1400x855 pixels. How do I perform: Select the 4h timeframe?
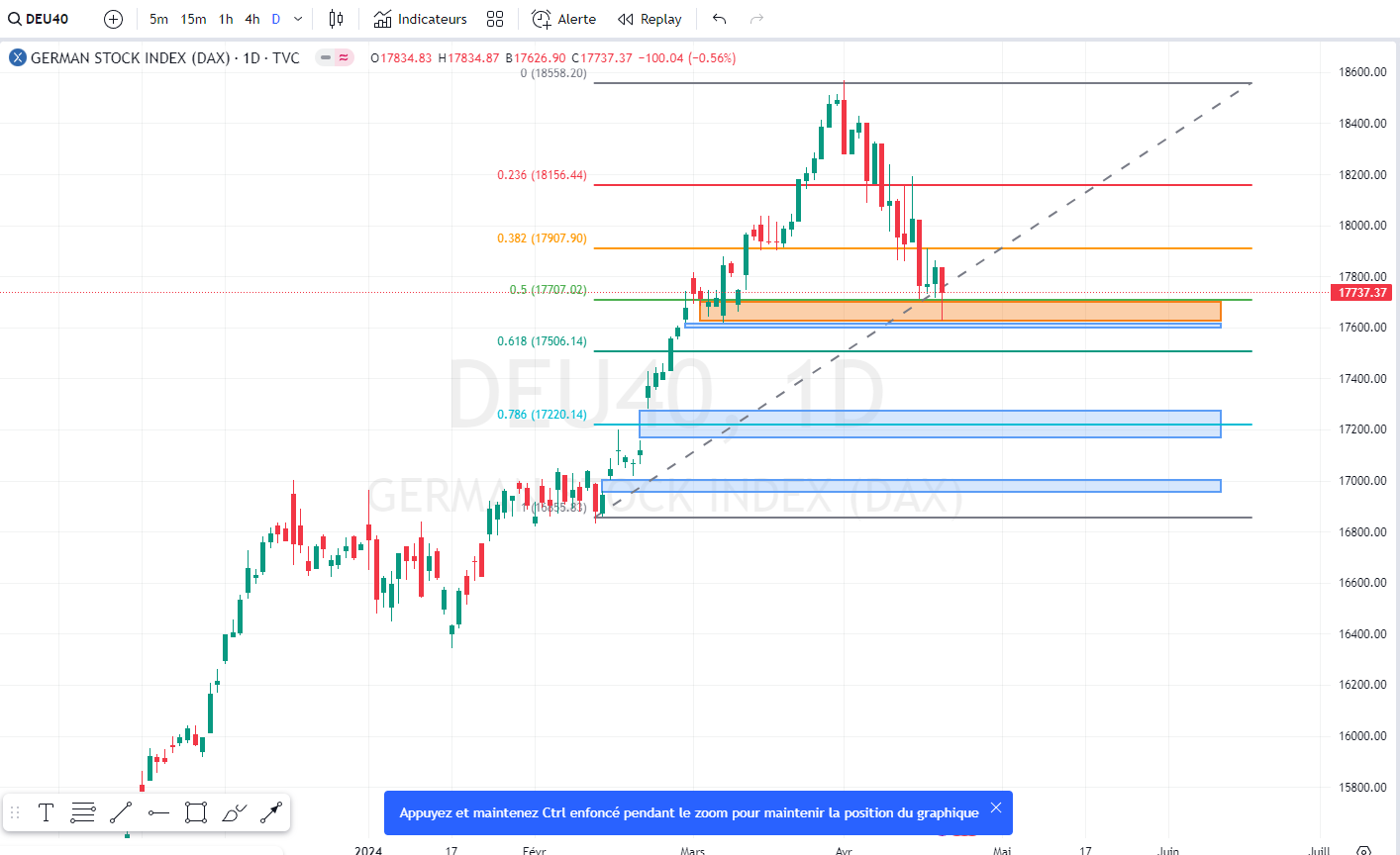[x=252, y=19]
